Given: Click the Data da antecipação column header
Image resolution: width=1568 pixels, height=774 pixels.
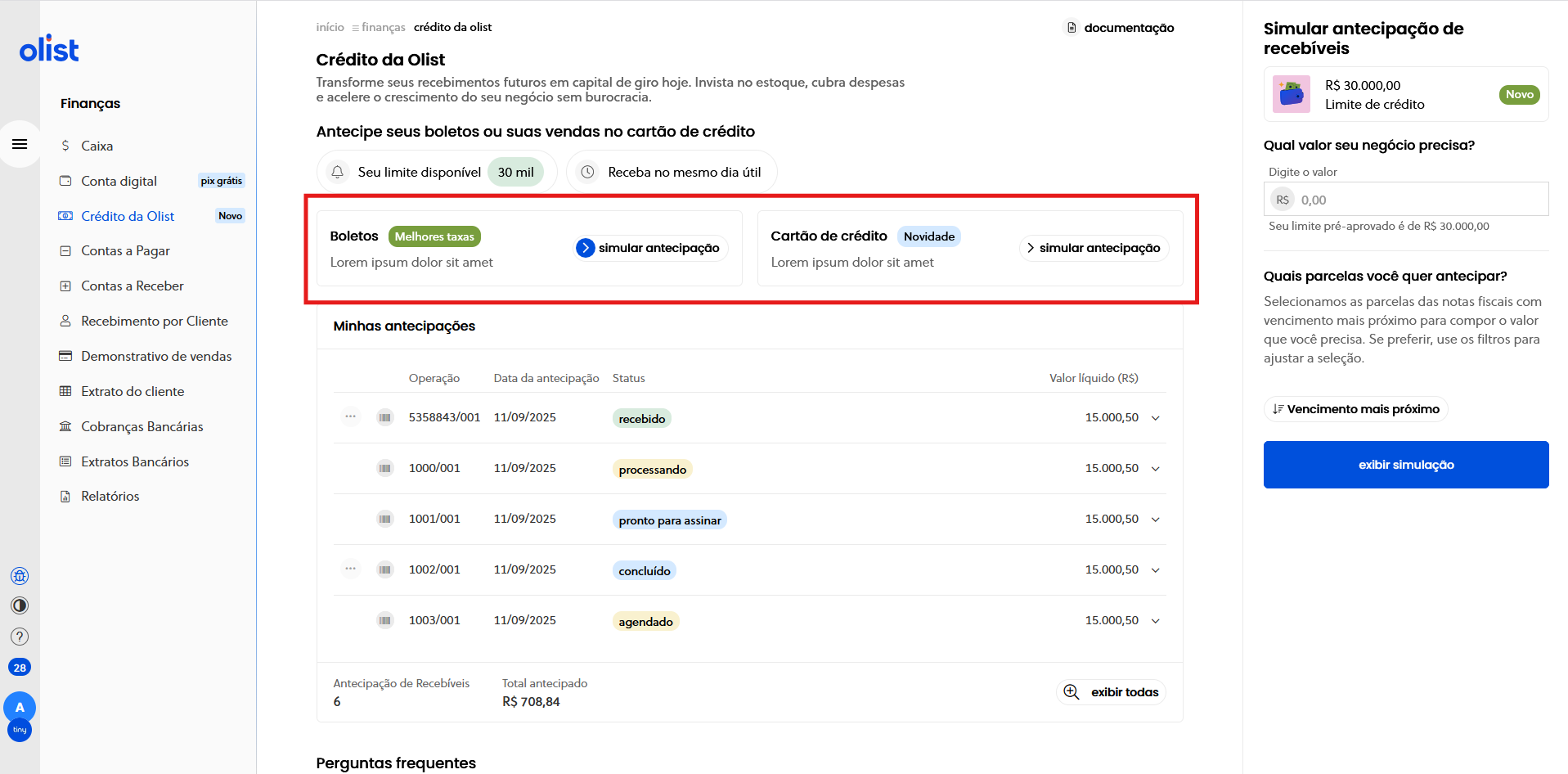Looking at the screenshot, I should 546,378.
